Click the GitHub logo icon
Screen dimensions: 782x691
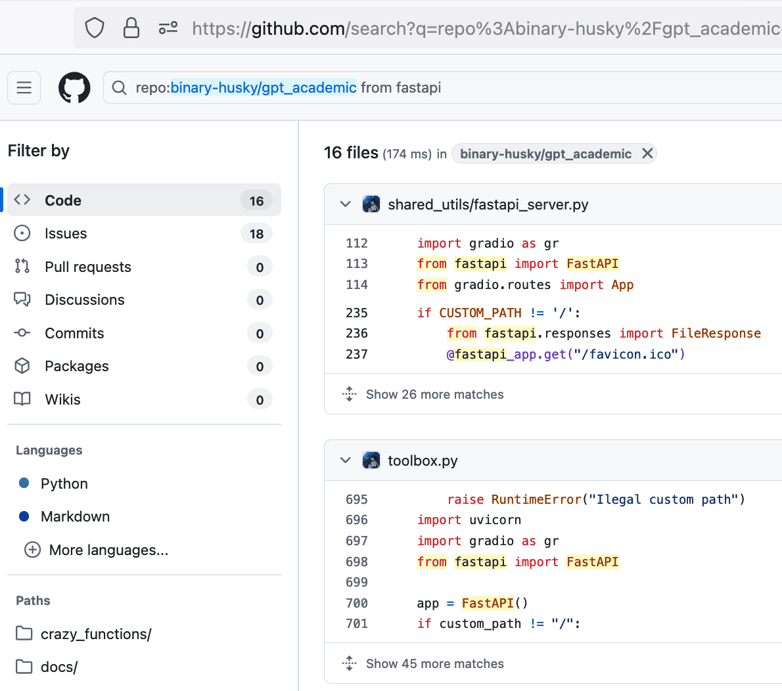[x=74, y=88]
